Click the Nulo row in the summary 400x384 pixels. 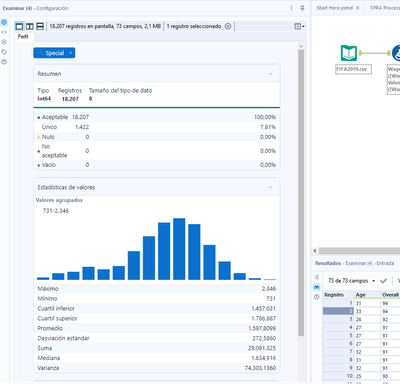coord(157,137)
